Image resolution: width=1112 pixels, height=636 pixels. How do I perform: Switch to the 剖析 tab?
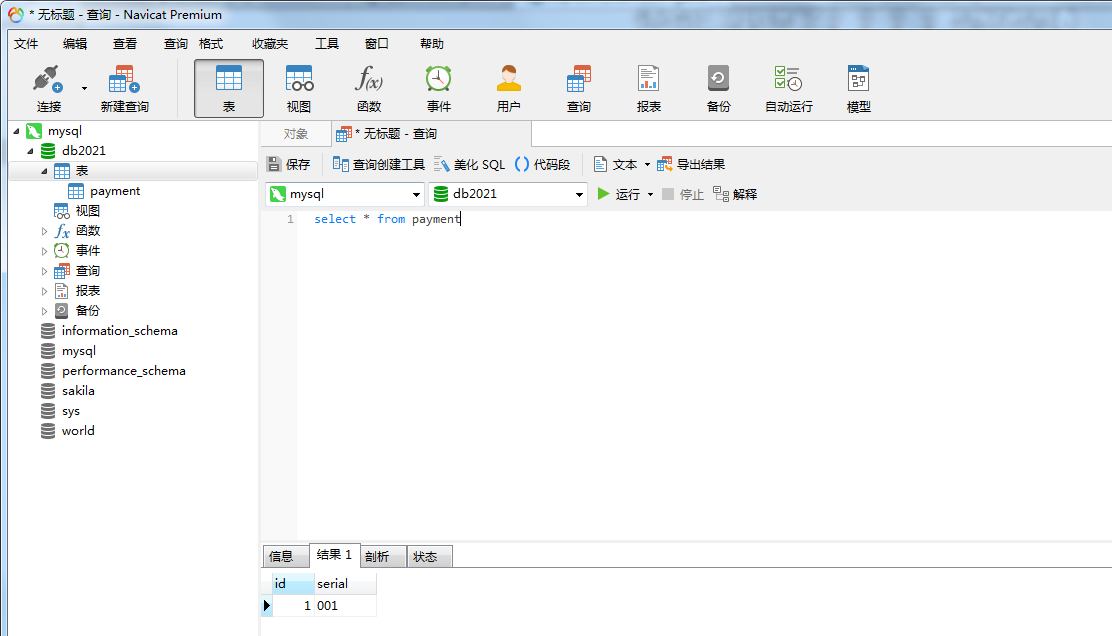pyautogui.click(x=383, y=557)
